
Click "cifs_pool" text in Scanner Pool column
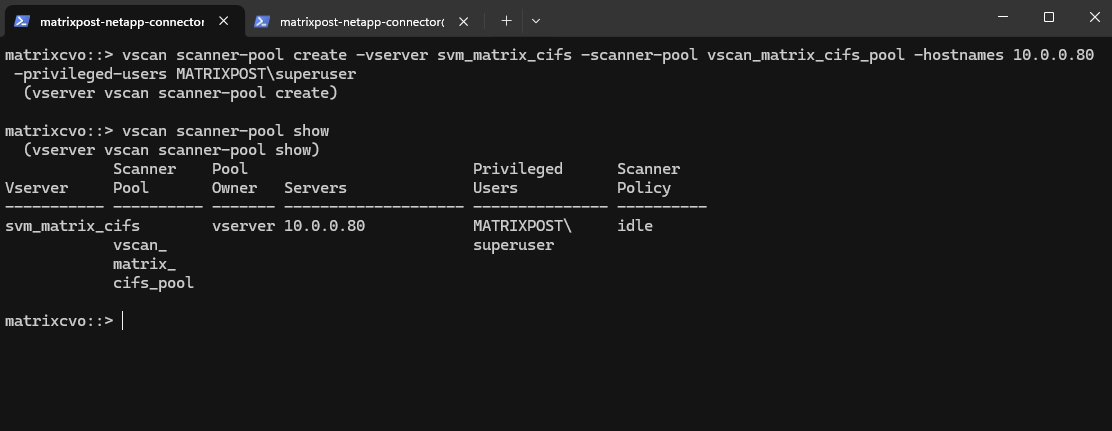coord(153,283)
